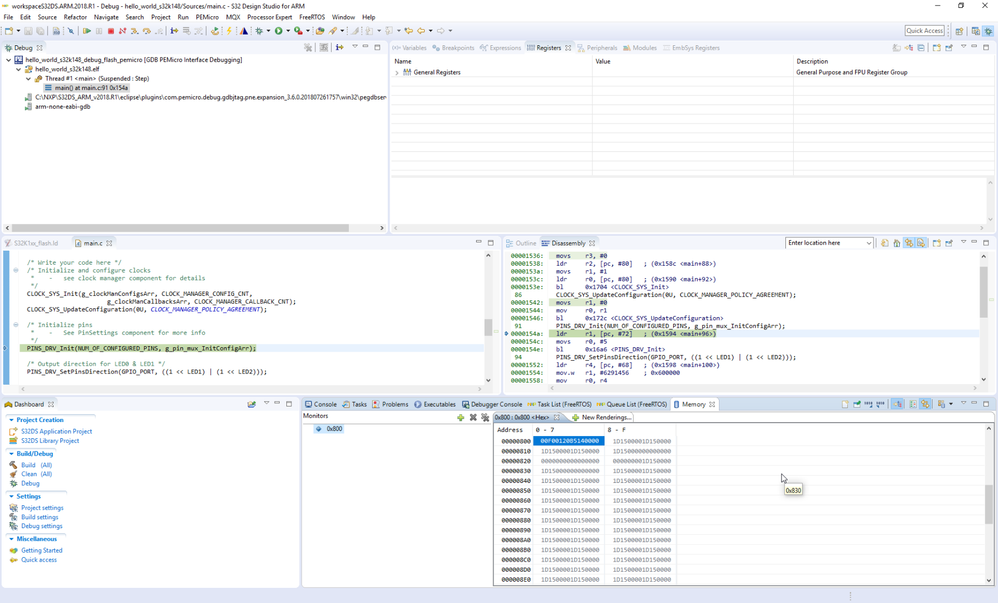Collapse Thread #1 main node
This screenshot has width=998, height=603.
29,79
